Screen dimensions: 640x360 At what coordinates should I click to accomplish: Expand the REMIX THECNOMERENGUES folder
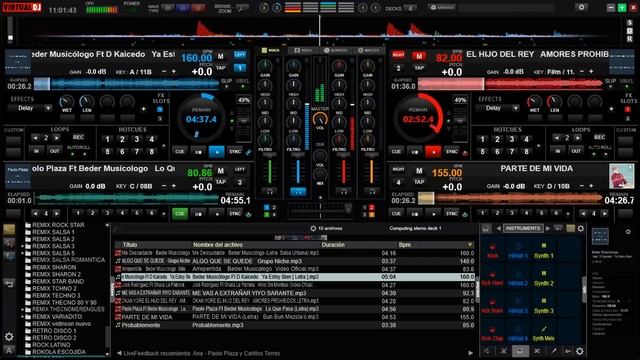(x=22, y=309)
